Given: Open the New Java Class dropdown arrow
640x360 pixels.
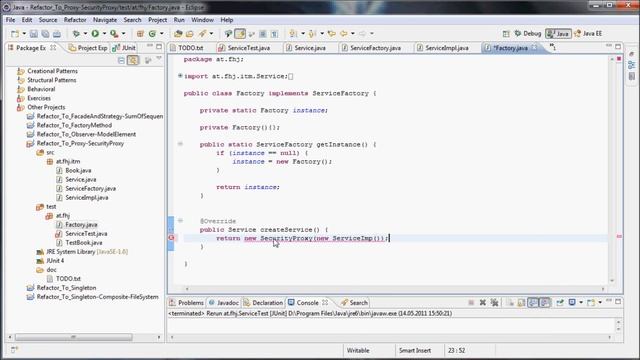Looking at the screenshot, I should click(161, 33).
